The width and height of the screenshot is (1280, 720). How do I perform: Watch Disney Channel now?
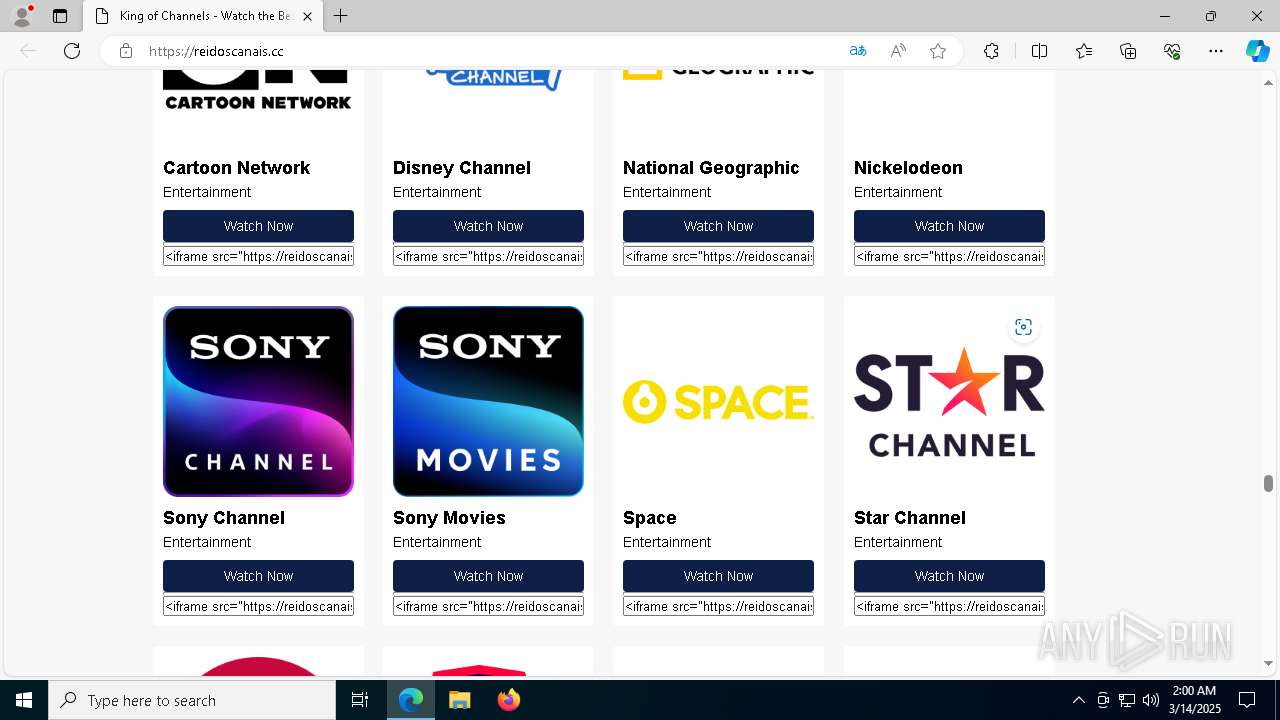488,226
